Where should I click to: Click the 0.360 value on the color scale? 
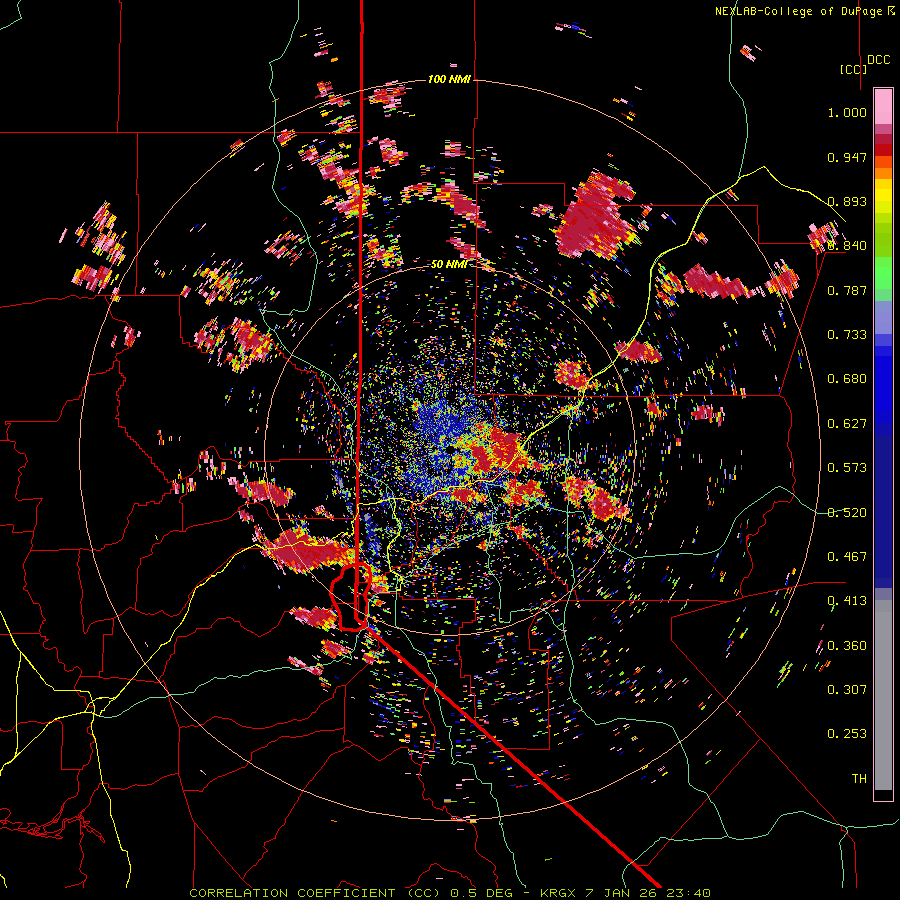pos(847,646)
